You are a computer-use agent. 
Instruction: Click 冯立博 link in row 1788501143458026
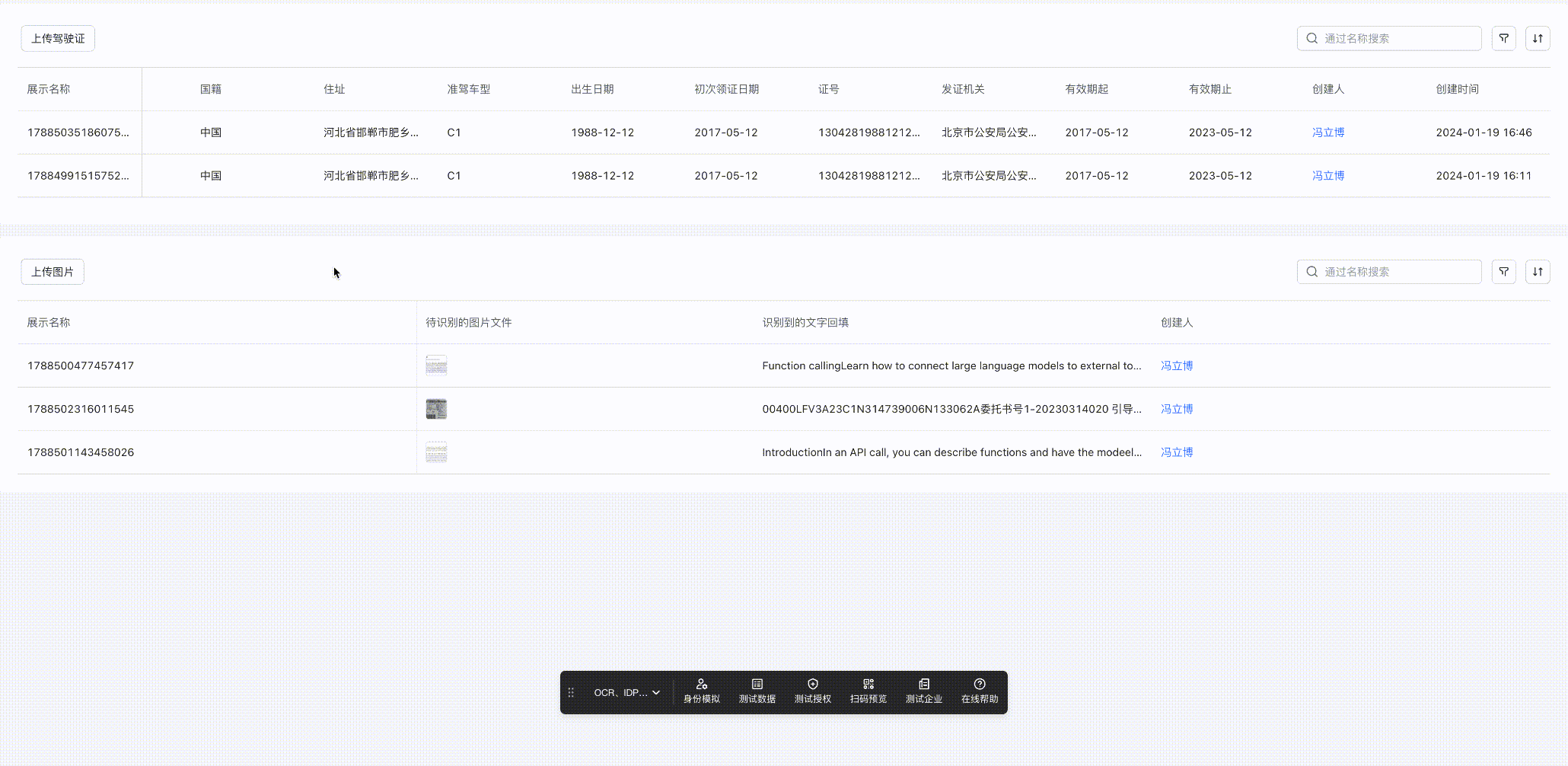point(1177,452)
